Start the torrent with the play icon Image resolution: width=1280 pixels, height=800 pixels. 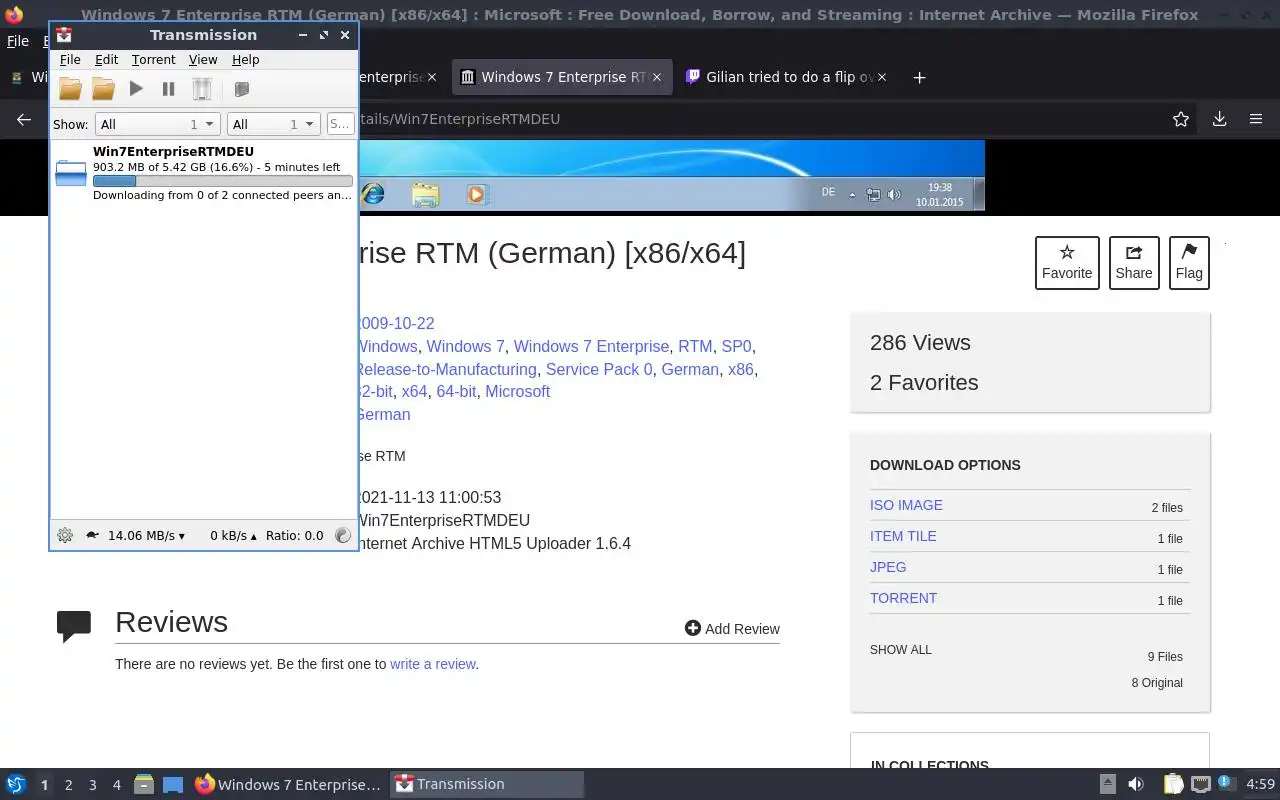click(x=136, y=89)
